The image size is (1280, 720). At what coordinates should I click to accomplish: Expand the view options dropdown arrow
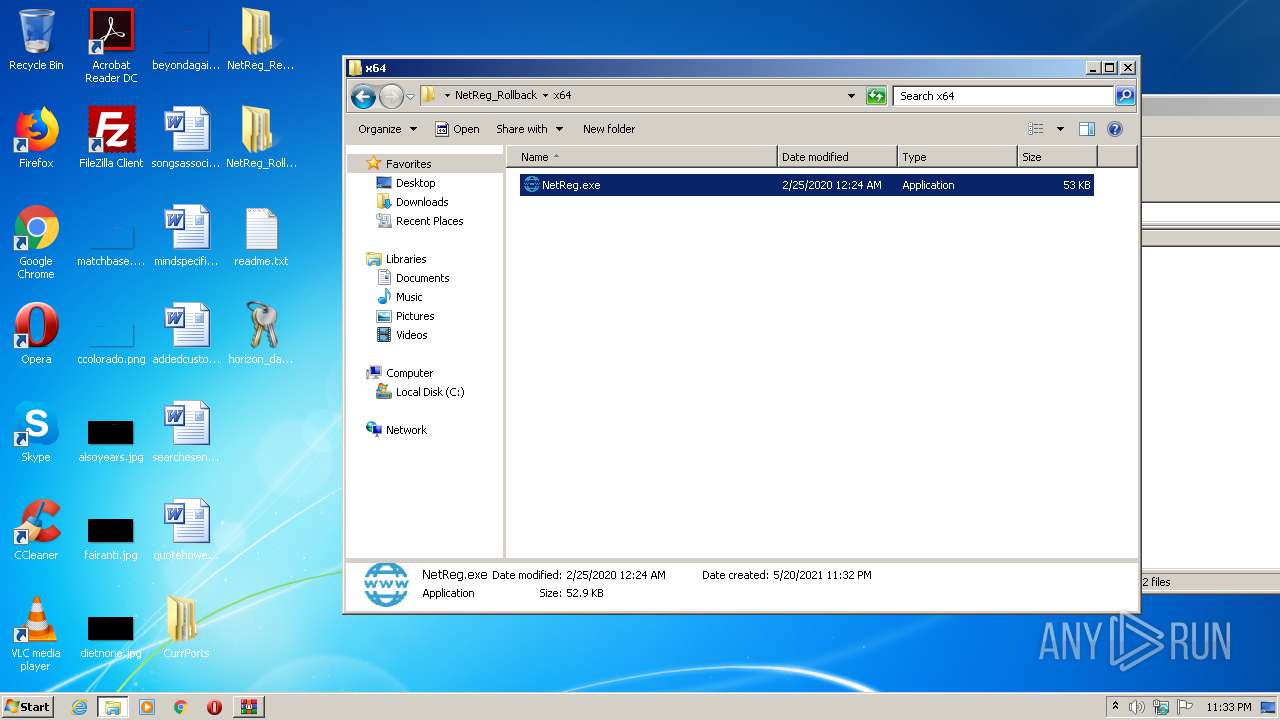point(1060,129)
